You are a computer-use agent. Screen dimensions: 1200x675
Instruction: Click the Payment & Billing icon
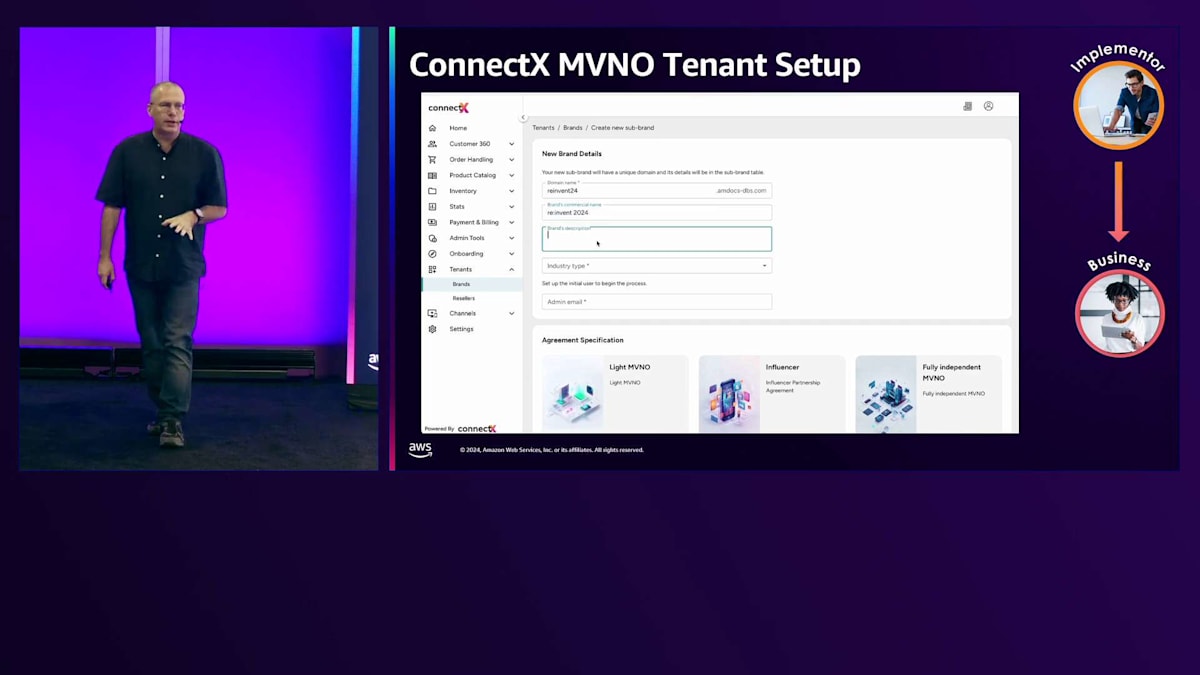pos(432,222)
